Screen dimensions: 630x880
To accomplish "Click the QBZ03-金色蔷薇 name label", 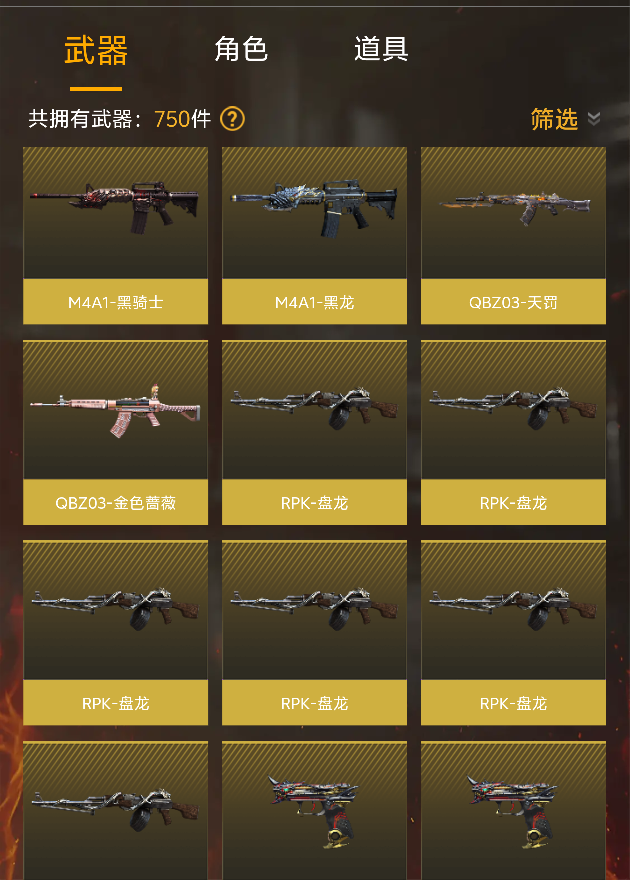I will (116, 502).
